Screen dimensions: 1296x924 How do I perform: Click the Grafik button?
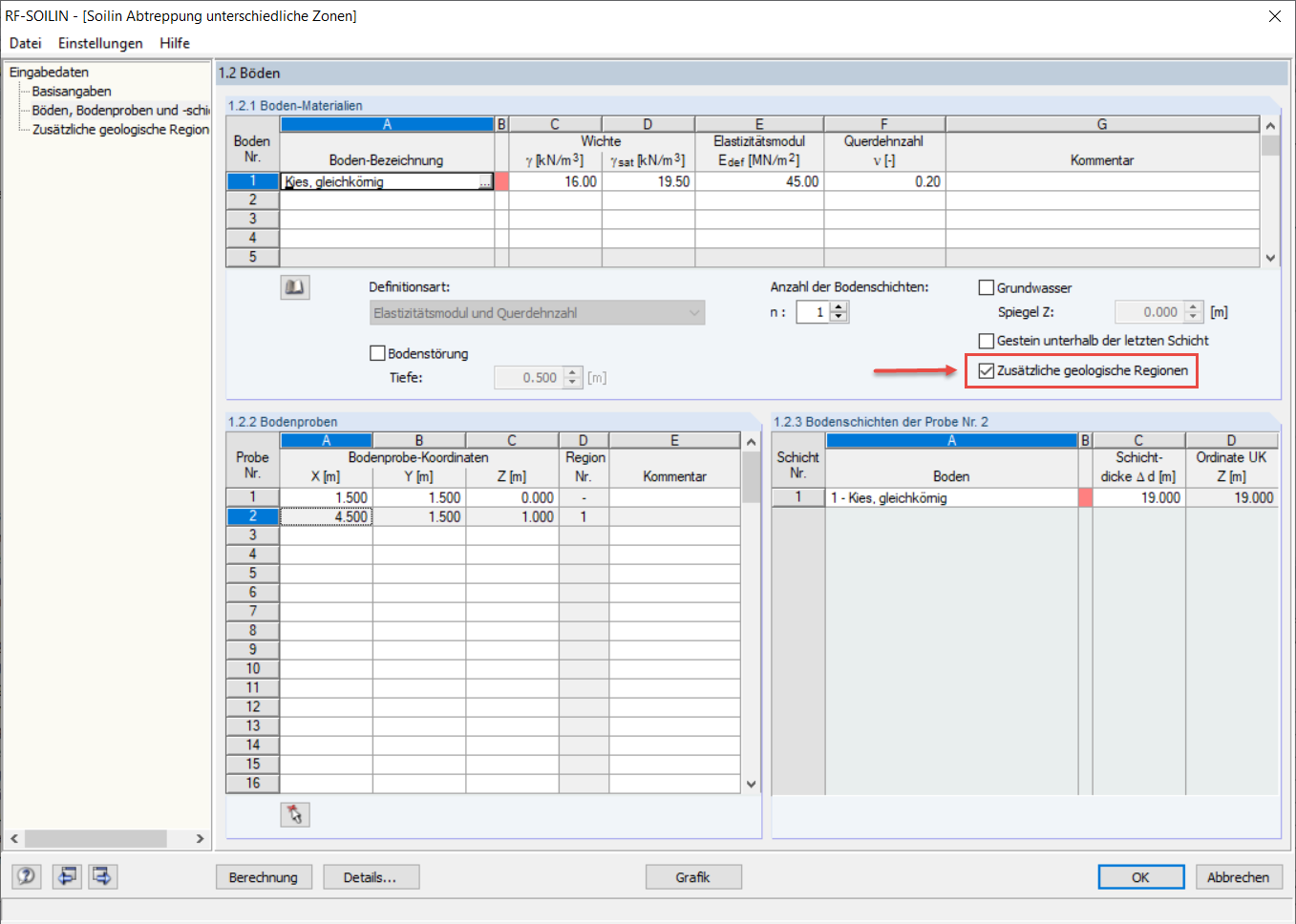(693, 877)
